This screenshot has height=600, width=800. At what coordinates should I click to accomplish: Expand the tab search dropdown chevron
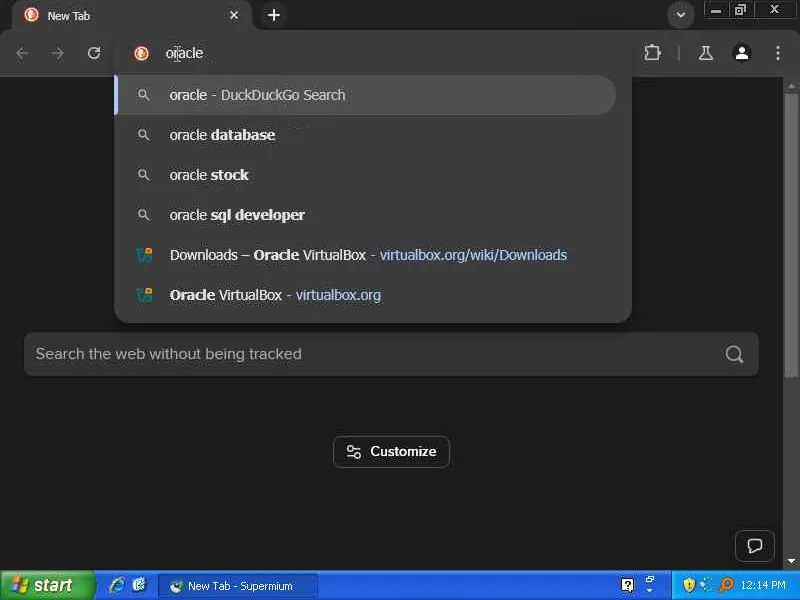click(x=681, y=15)
